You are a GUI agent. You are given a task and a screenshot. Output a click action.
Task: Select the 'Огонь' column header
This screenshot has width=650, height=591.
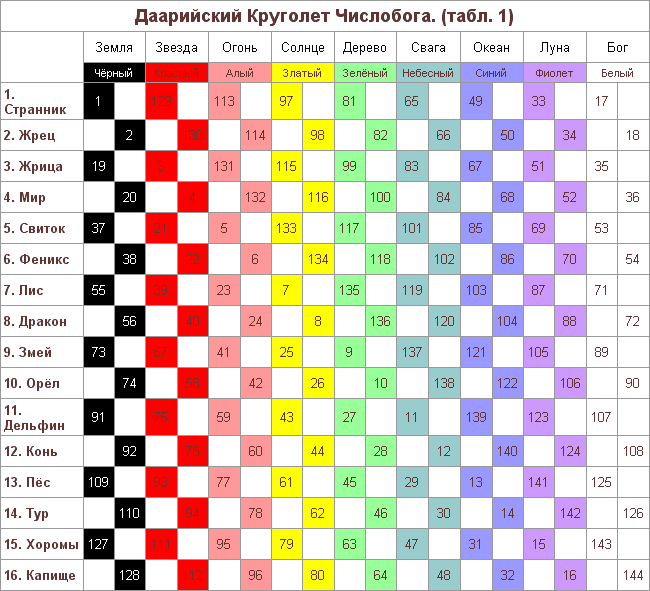tap(240, 47)
